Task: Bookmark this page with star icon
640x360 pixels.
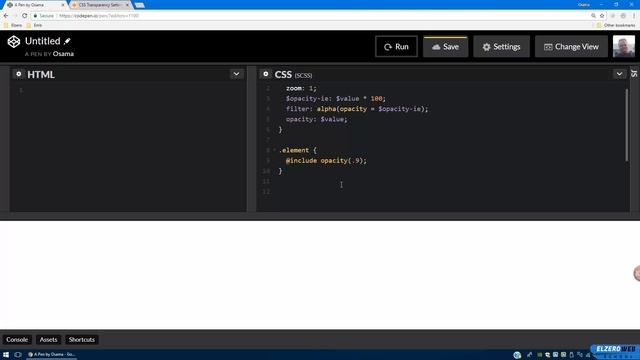Action: 602,16
